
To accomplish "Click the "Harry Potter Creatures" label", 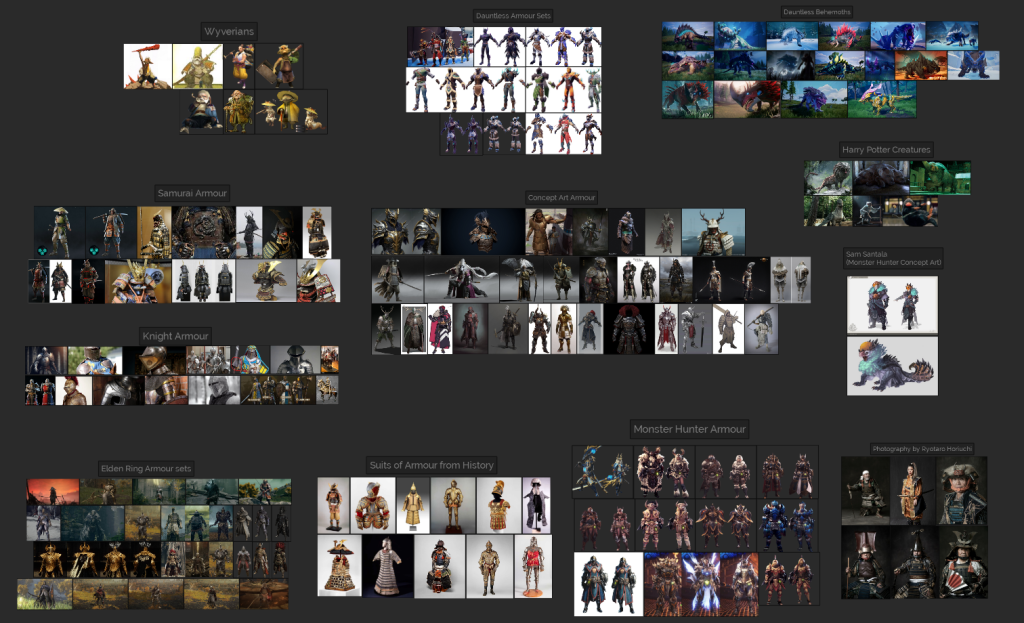I will pyautogui.click(x=886, y=150).
